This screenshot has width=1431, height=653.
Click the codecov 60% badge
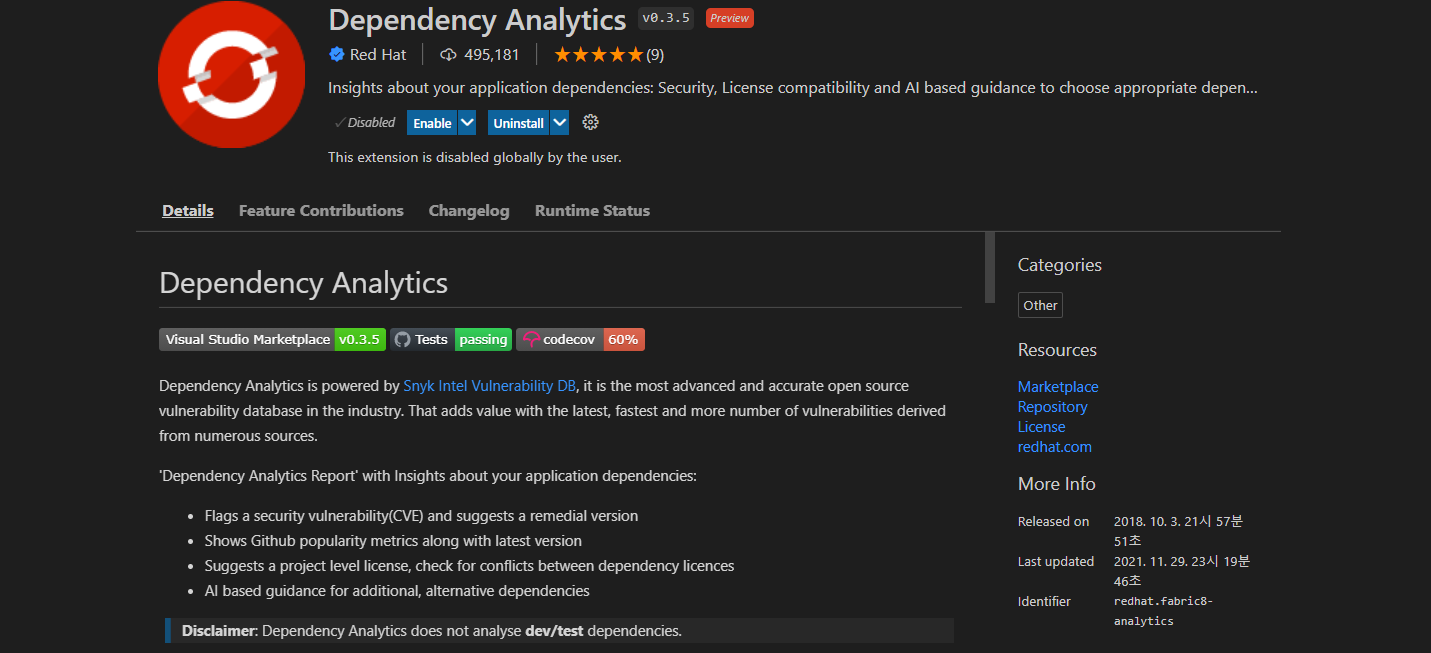(x=580, y=339)
